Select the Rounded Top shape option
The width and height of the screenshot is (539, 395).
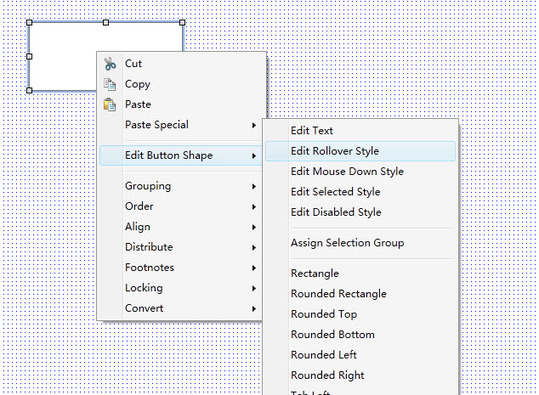tap(361, 314)
